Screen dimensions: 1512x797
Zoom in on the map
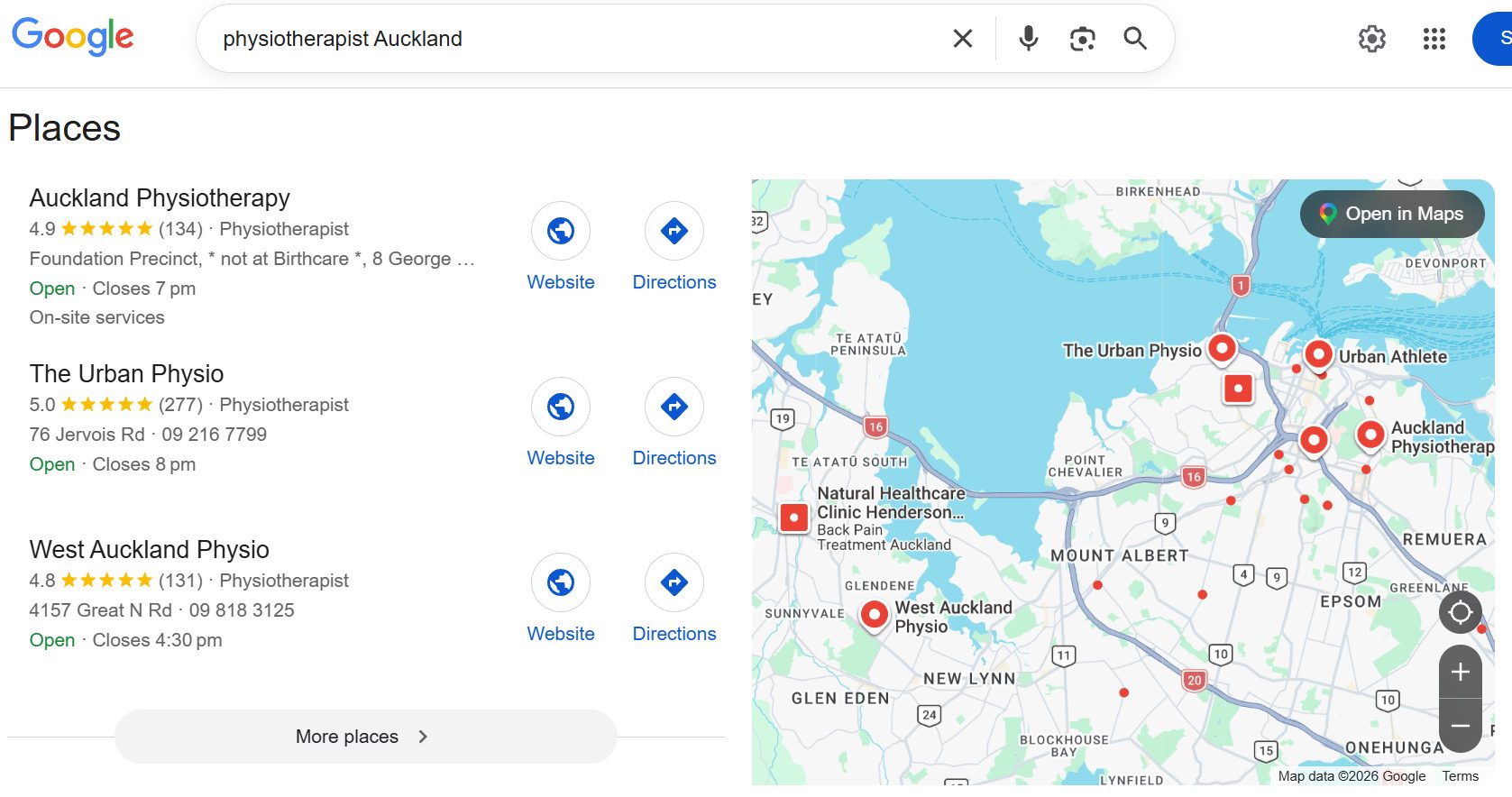(1461, 672)
